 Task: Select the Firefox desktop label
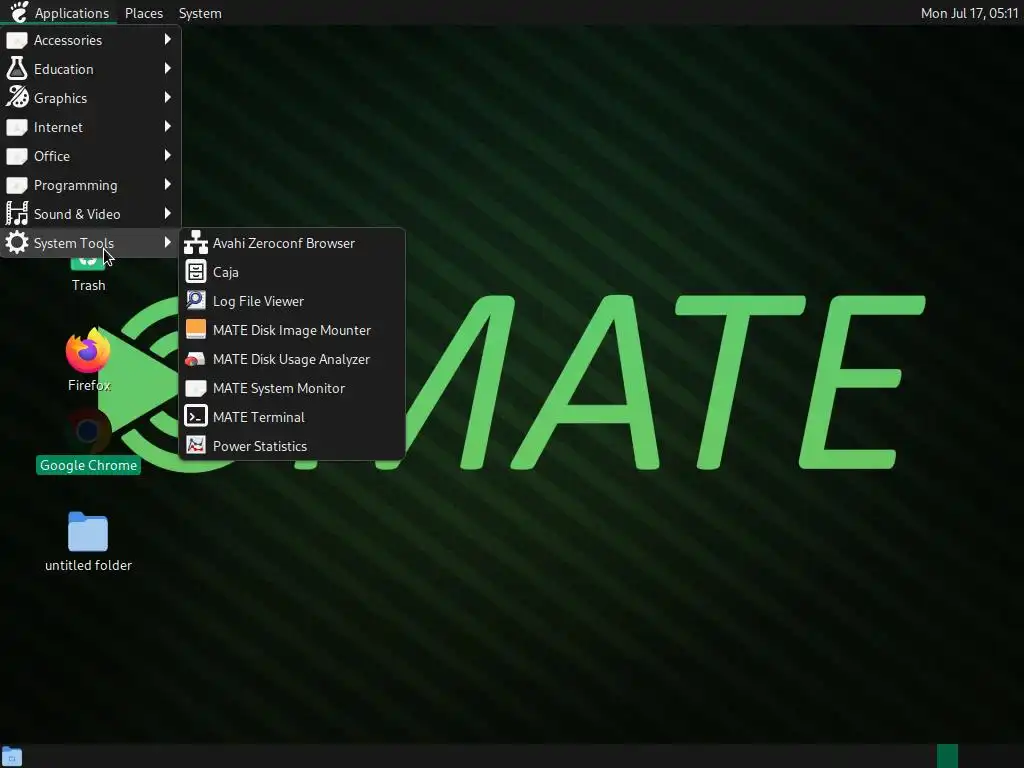click(x=89, y=385)
